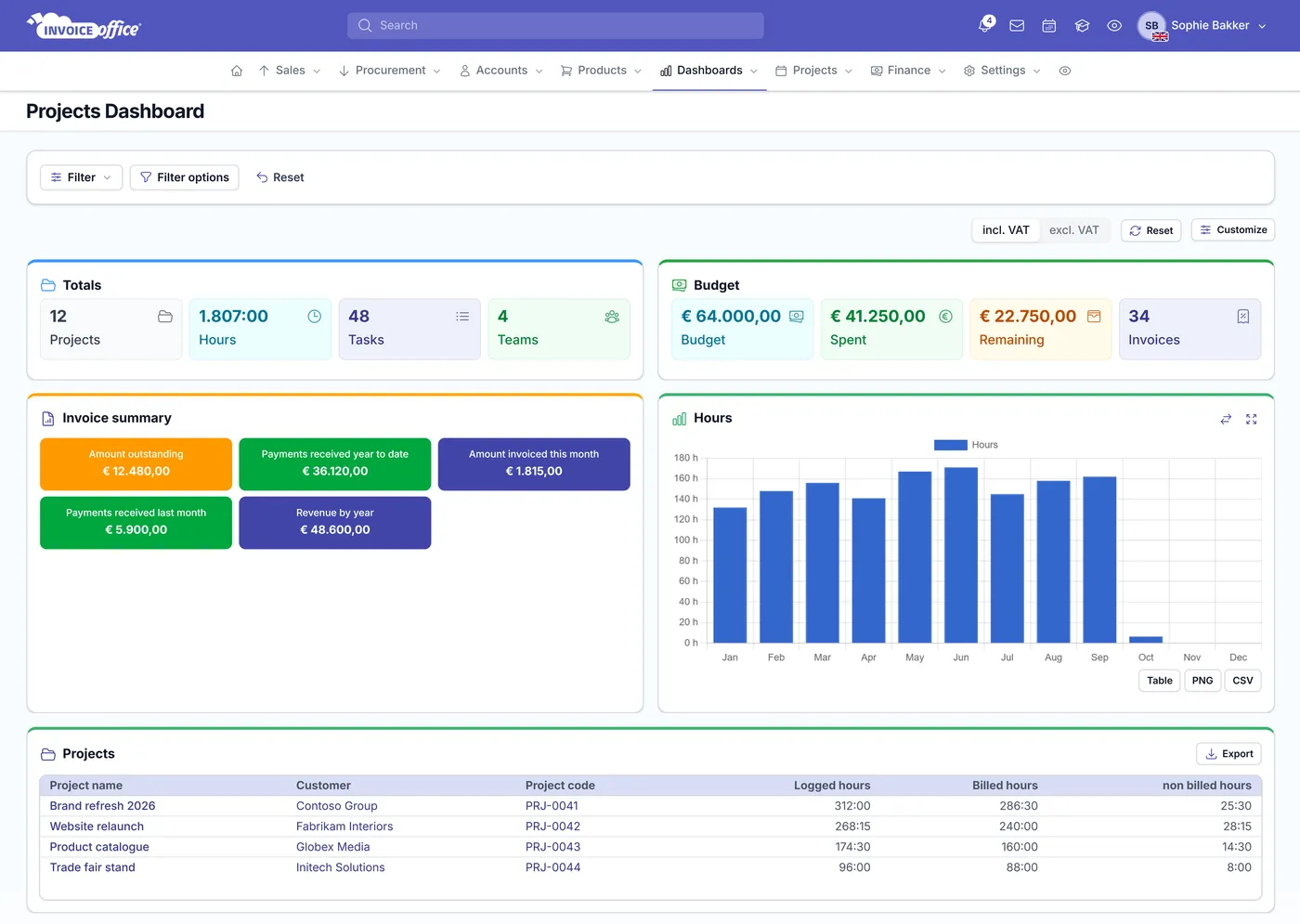Expand the Sales menu
Screen dimensions: 1300x924
click(x=290, y=71)
